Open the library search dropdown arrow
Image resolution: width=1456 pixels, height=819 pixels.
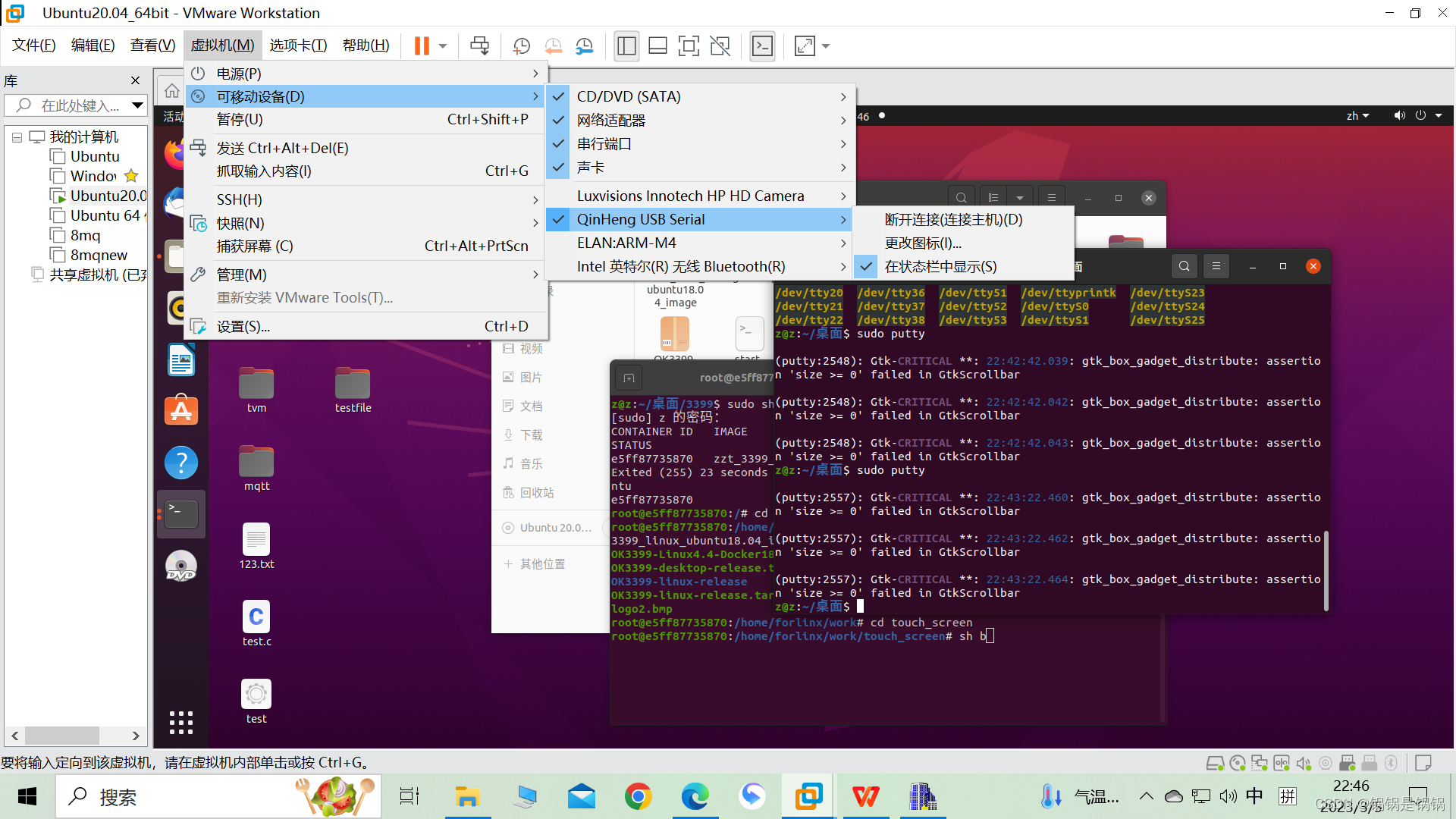pyautogui.click(x=137, y=105)
